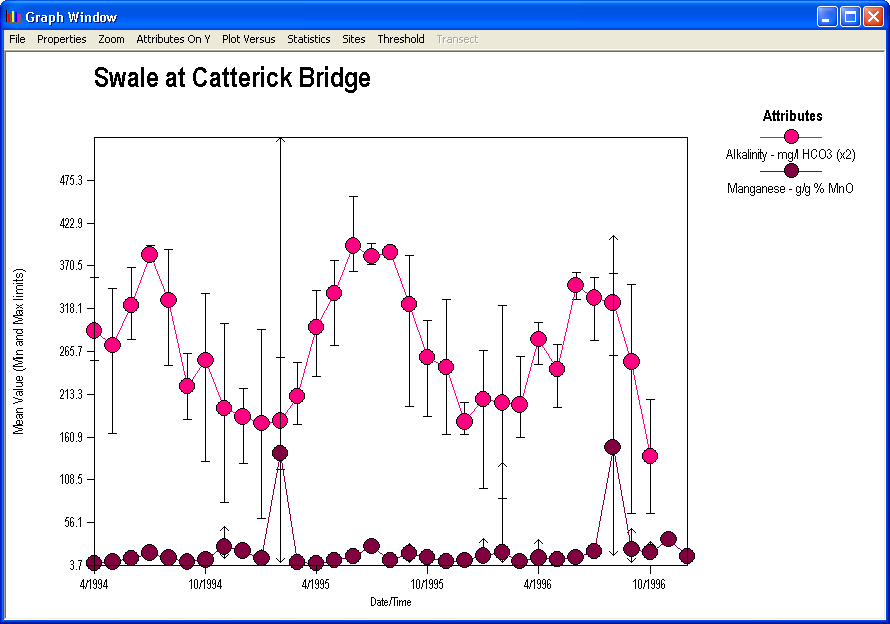Click the Manganese legend marker
The height and width of the screenshot is (624, 890).
791,170
